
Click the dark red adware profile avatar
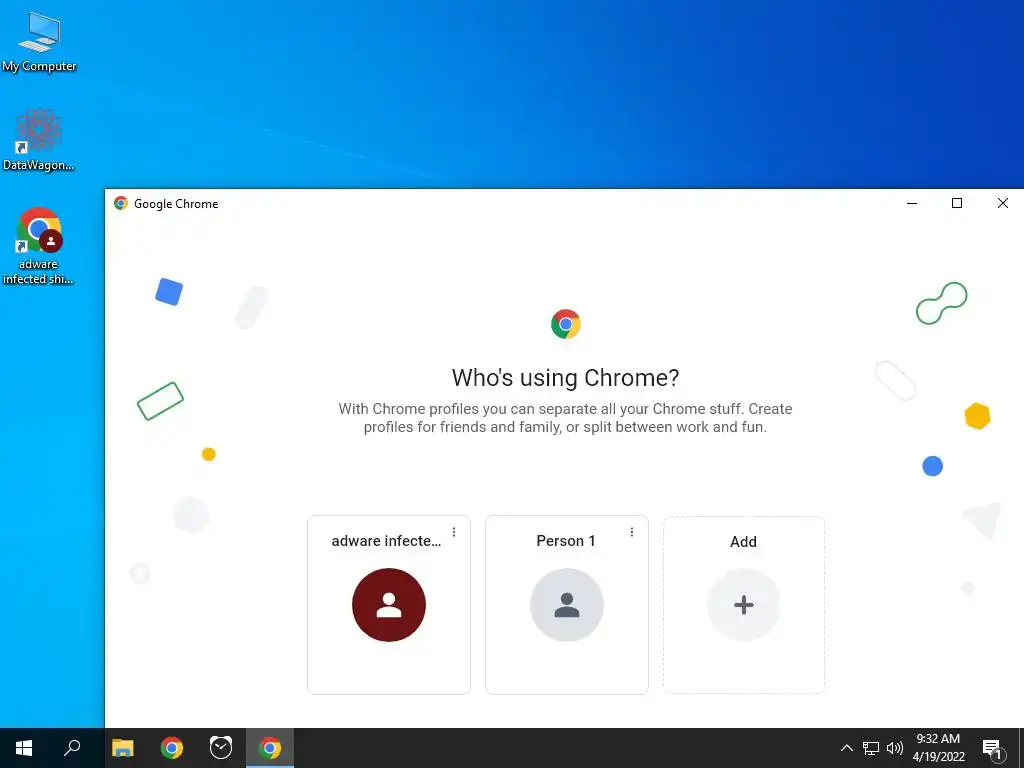coord(389,605)
